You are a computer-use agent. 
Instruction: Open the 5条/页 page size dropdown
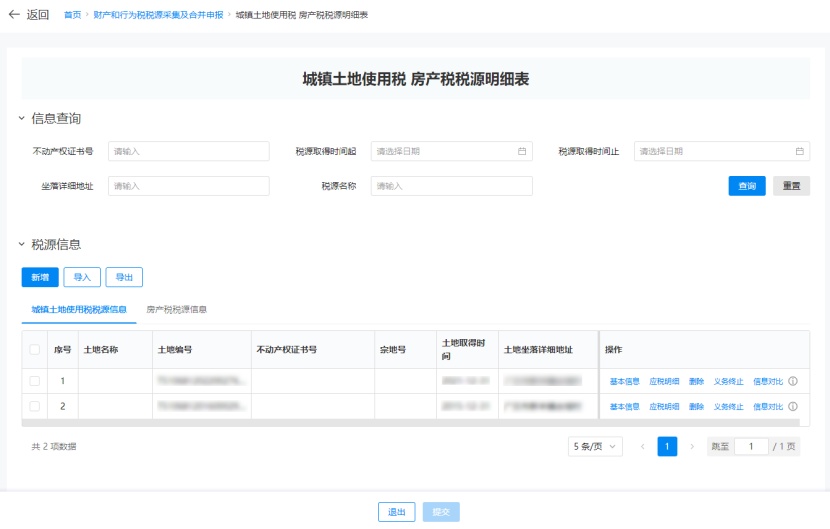pos(595,447)
